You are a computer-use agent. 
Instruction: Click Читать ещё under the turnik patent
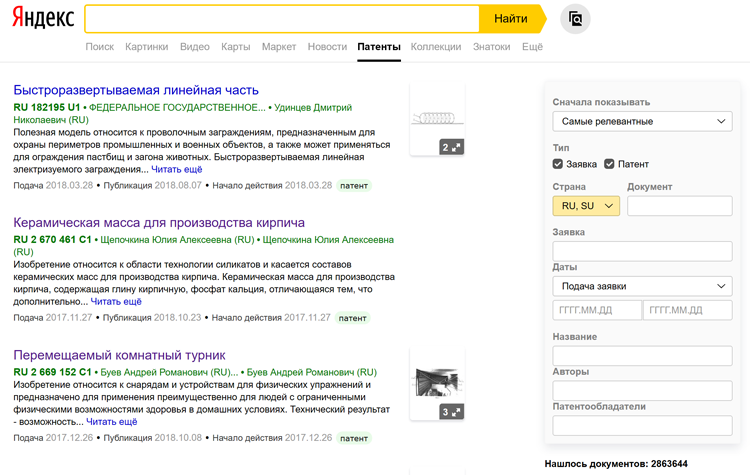[111, 422]
